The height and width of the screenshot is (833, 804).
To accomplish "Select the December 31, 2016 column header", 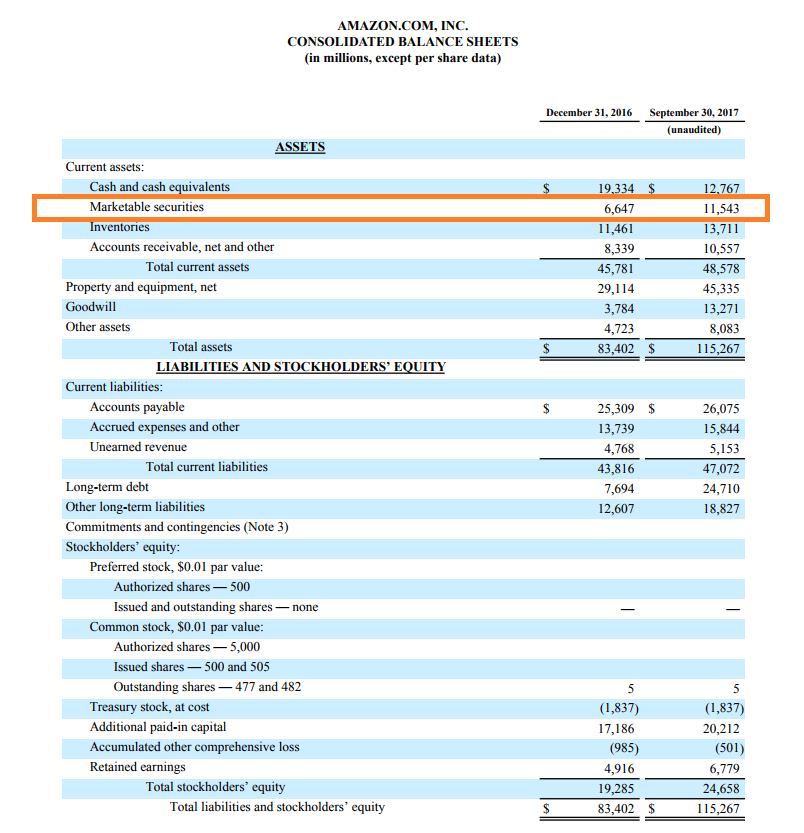I will (589, 113).
